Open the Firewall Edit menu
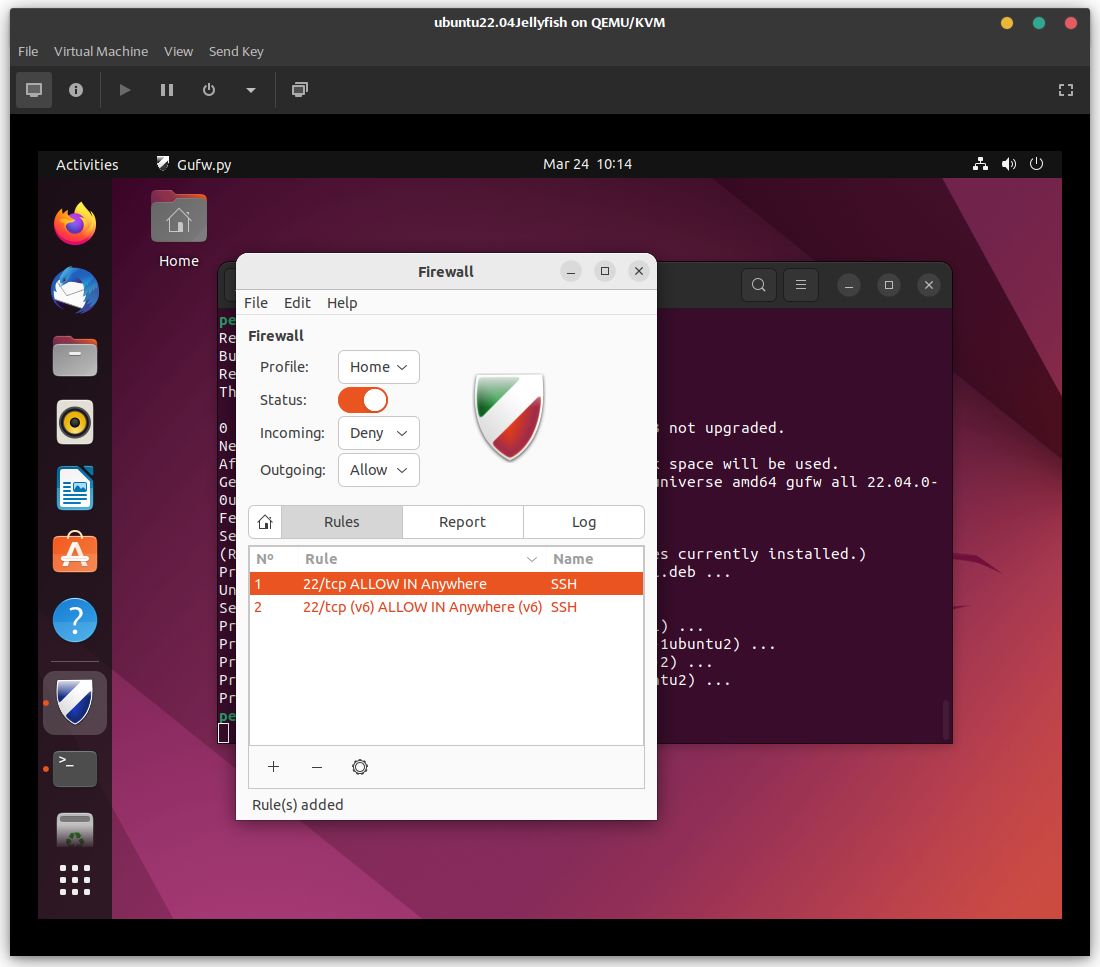The height and width of the screenshot is (967, 1100). click(297, 303)
